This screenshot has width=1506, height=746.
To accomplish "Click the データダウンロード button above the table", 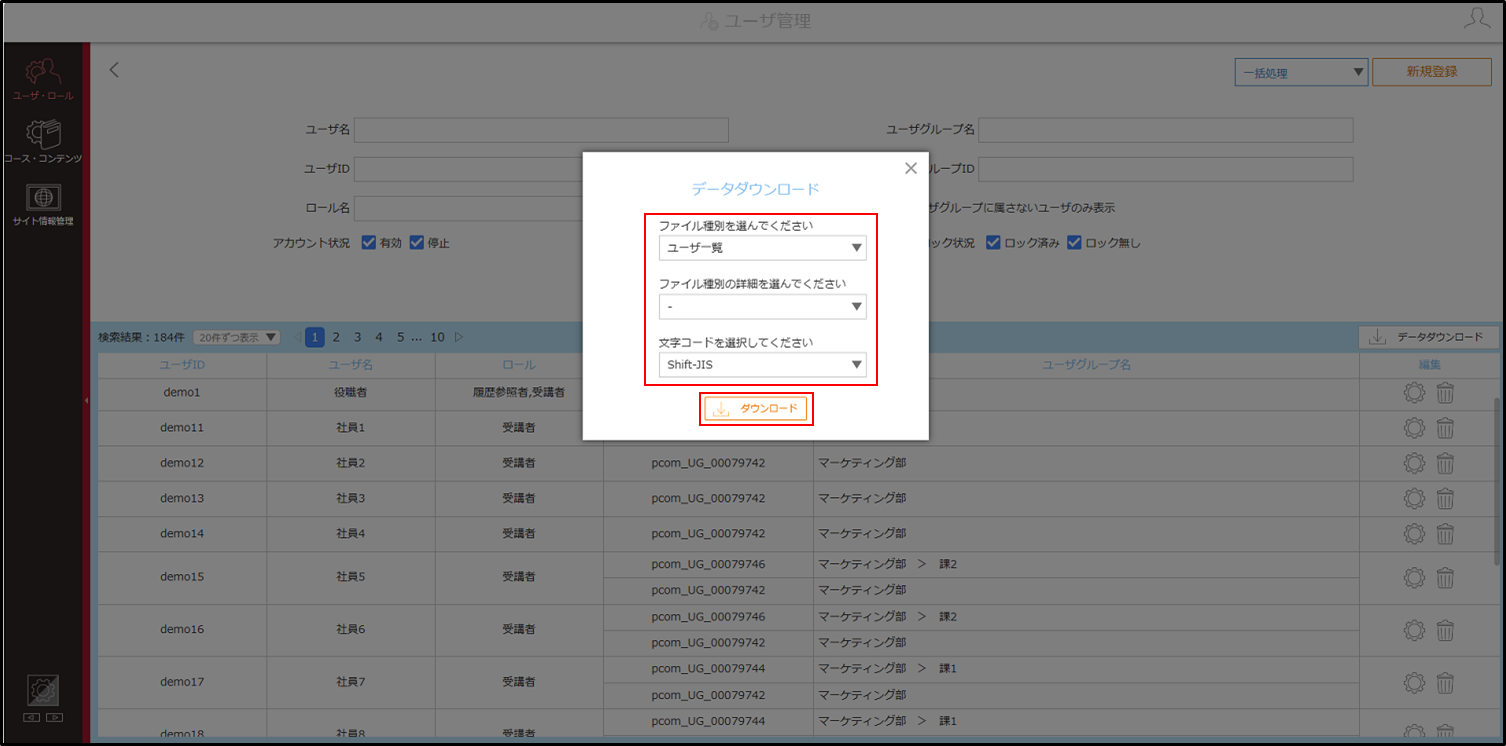I will (1427, 337).
